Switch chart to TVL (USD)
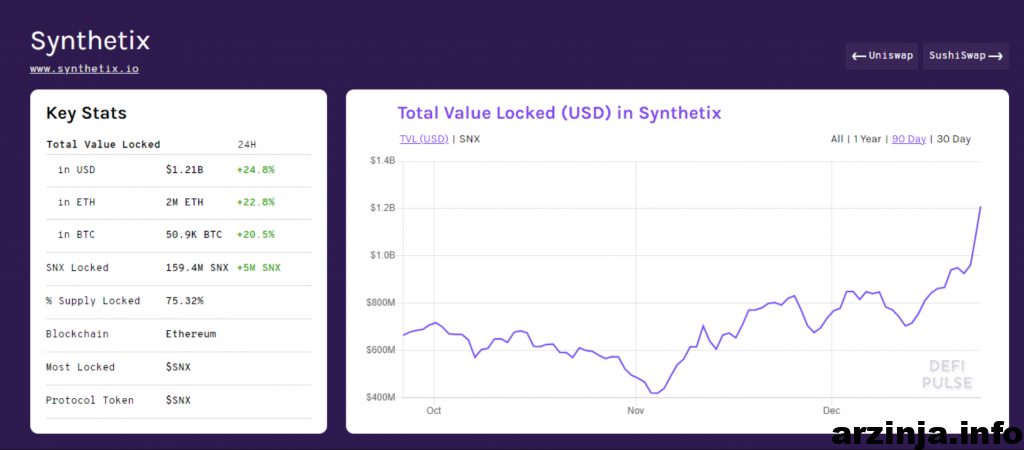The height and width of the screenshot is (450, 1024). click(424, 139)
